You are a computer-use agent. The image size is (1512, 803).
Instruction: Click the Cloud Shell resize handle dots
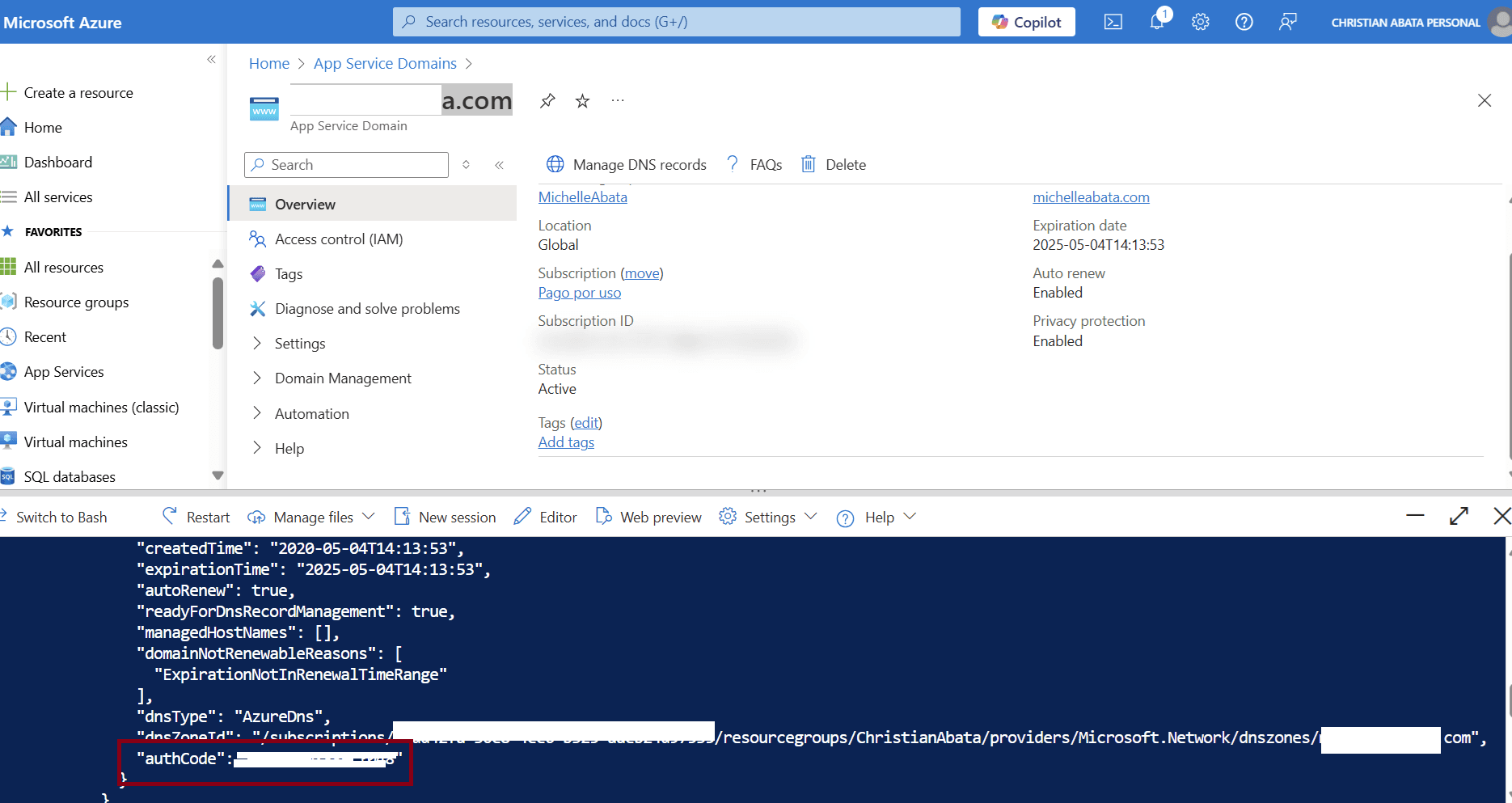(758, 491)
